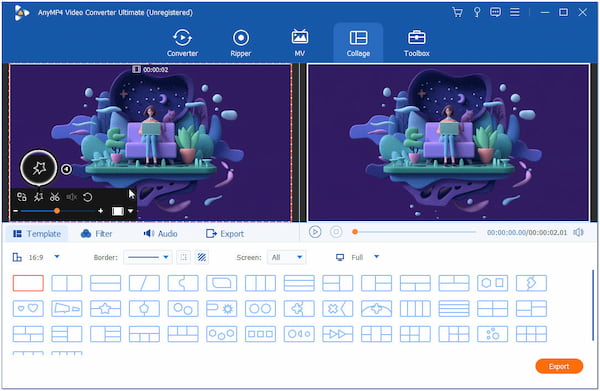
Task: Select the two vertical halves template
Action: [x=67, y=283]
